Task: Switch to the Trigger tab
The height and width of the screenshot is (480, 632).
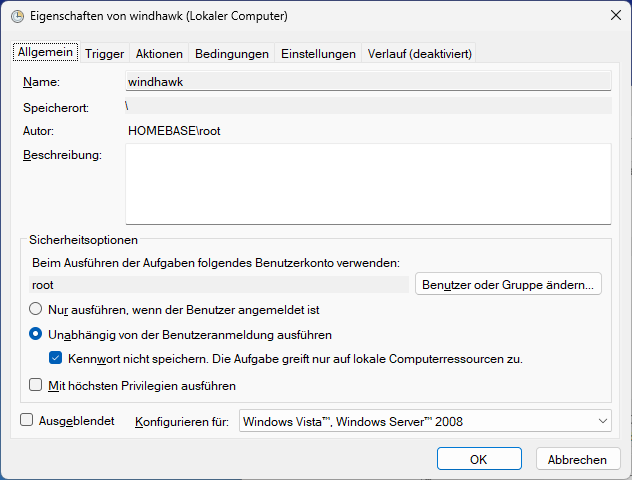Action: click(104, 54)
